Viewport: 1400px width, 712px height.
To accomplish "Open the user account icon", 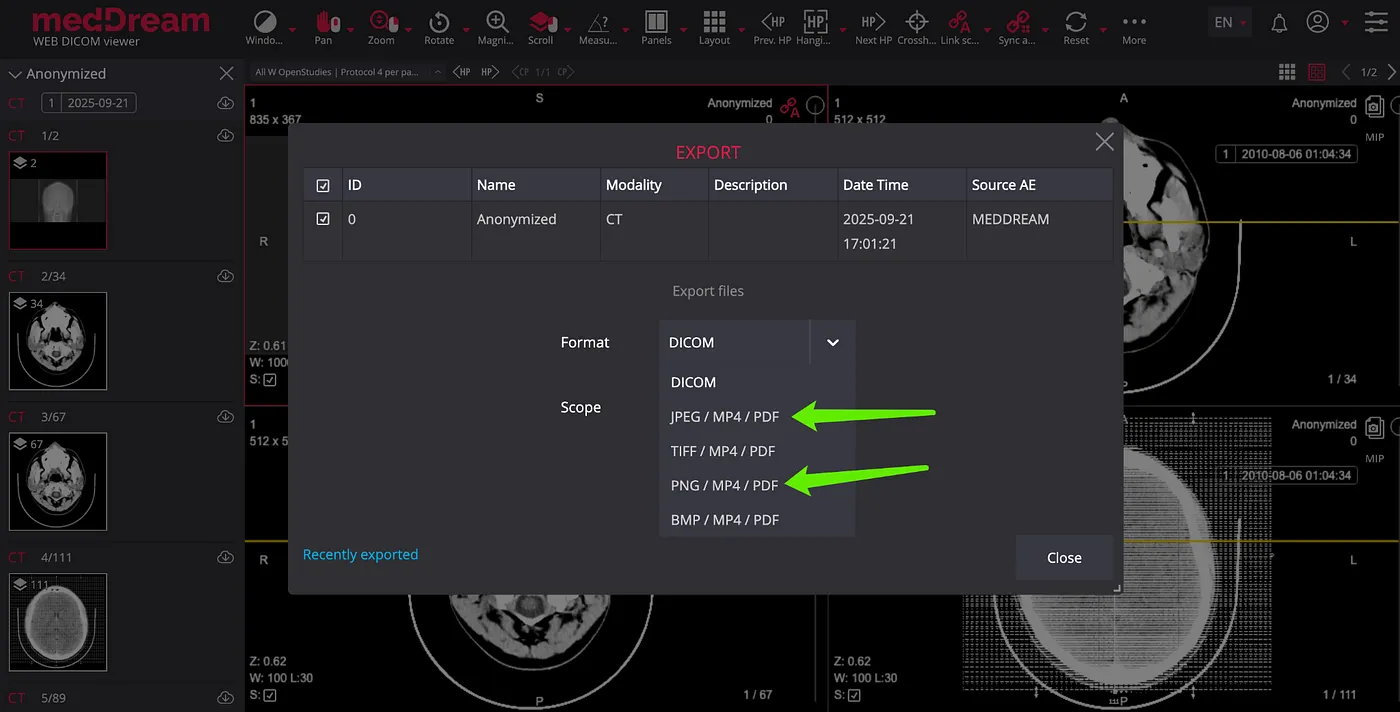I will pyautogui.click(x=1318, y=22).
